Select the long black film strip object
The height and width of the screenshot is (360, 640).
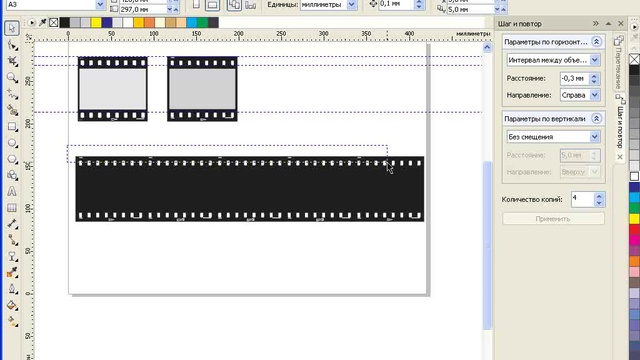click(250, 189)
